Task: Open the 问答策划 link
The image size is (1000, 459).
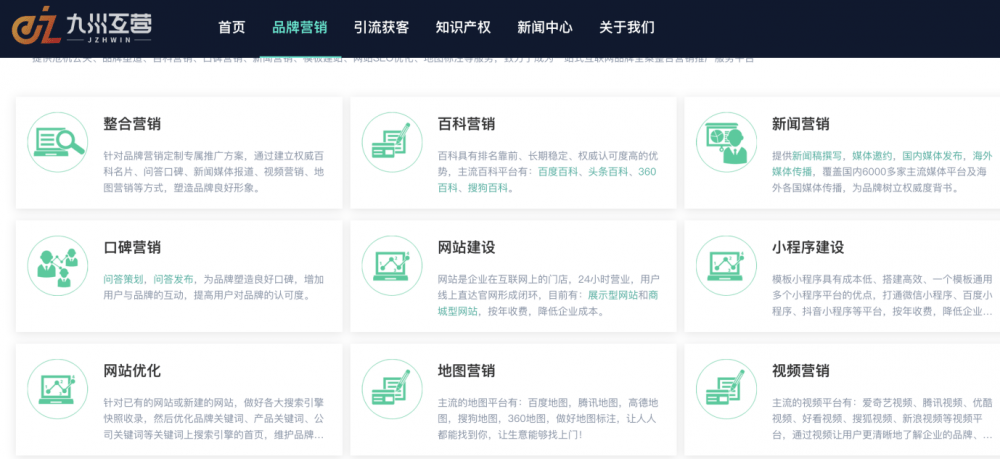Action: click(124, 279)
